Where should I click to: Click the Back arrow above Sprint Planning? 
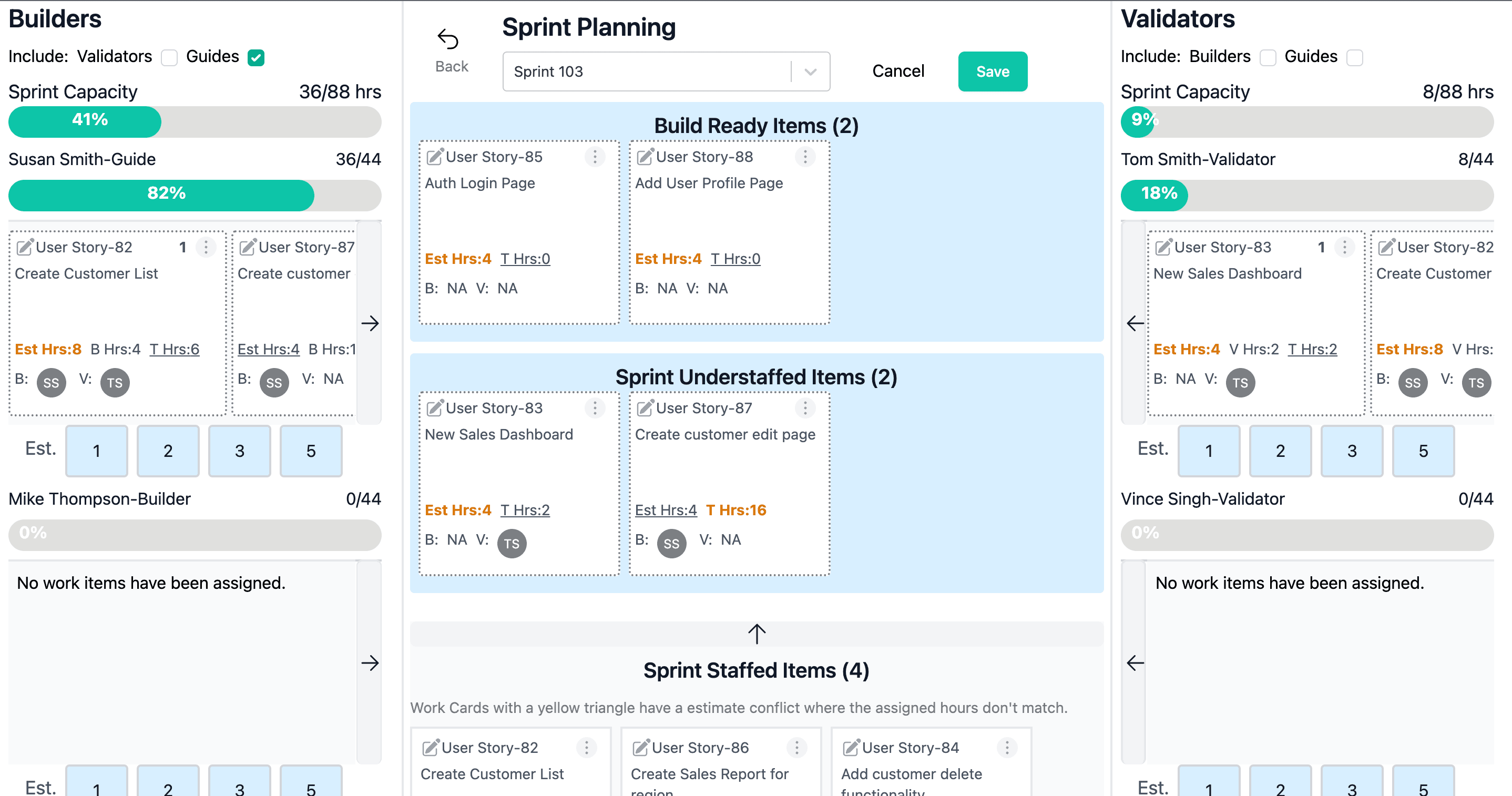[449, 39]
